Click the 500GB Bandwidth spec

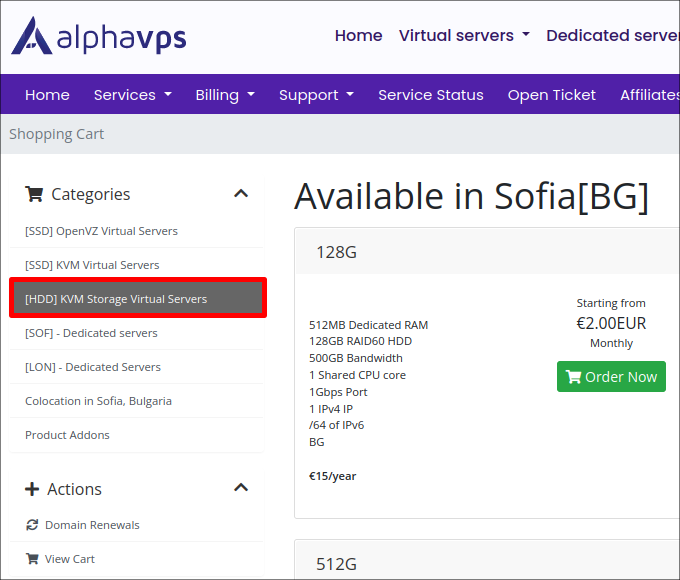tap(356, 358)
